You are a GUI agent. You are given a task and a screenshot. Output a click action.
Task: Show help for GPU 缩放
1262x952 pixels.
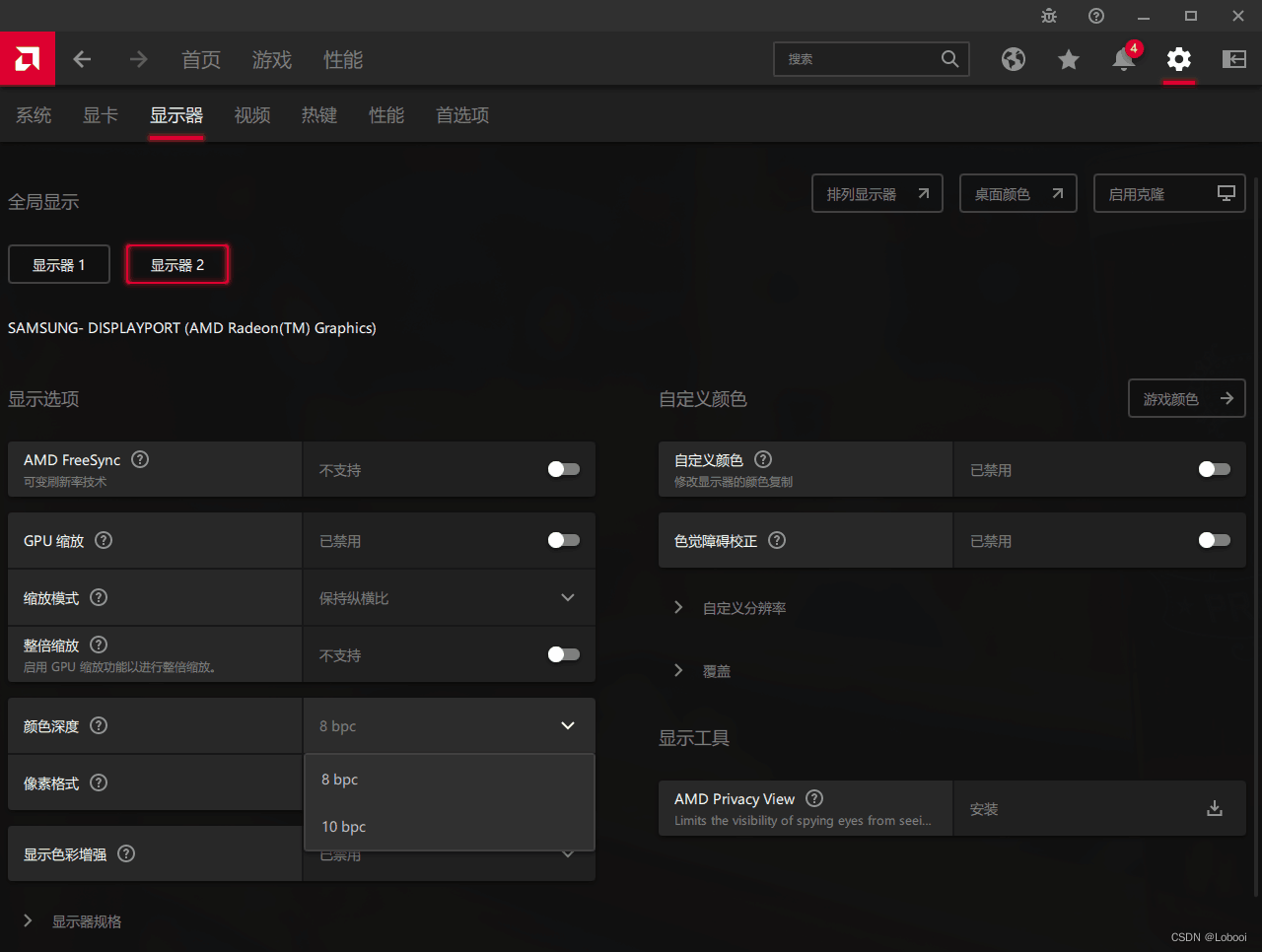coord(104,540)
